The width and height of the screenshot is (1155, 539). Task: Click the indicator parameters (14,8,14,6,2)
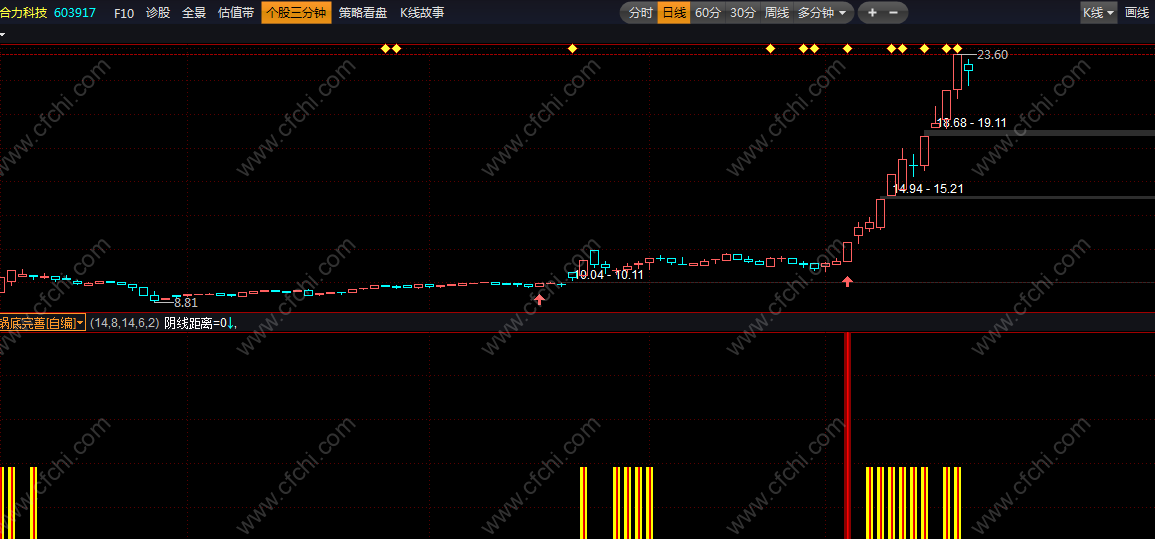coord(124,323)
